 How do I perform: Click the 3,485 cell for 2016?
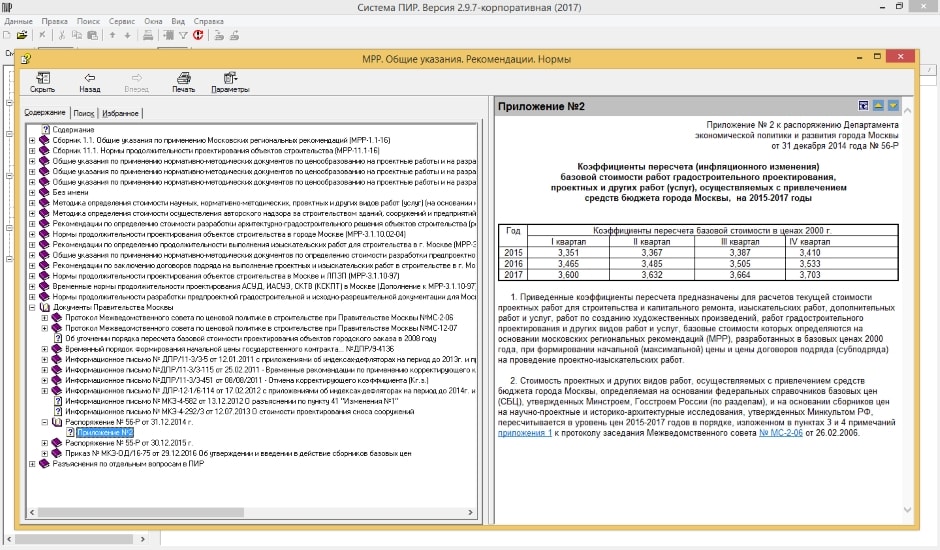(x=652, y=264)
